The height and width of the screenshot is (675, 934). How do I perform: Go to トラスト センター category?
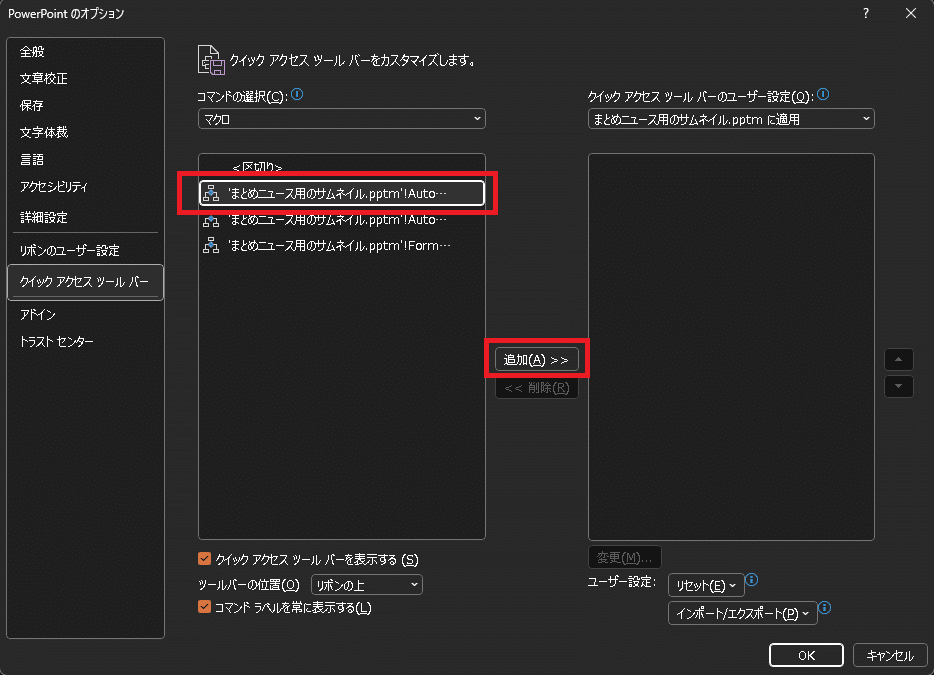pyautogui.click(x=85, y=341)
